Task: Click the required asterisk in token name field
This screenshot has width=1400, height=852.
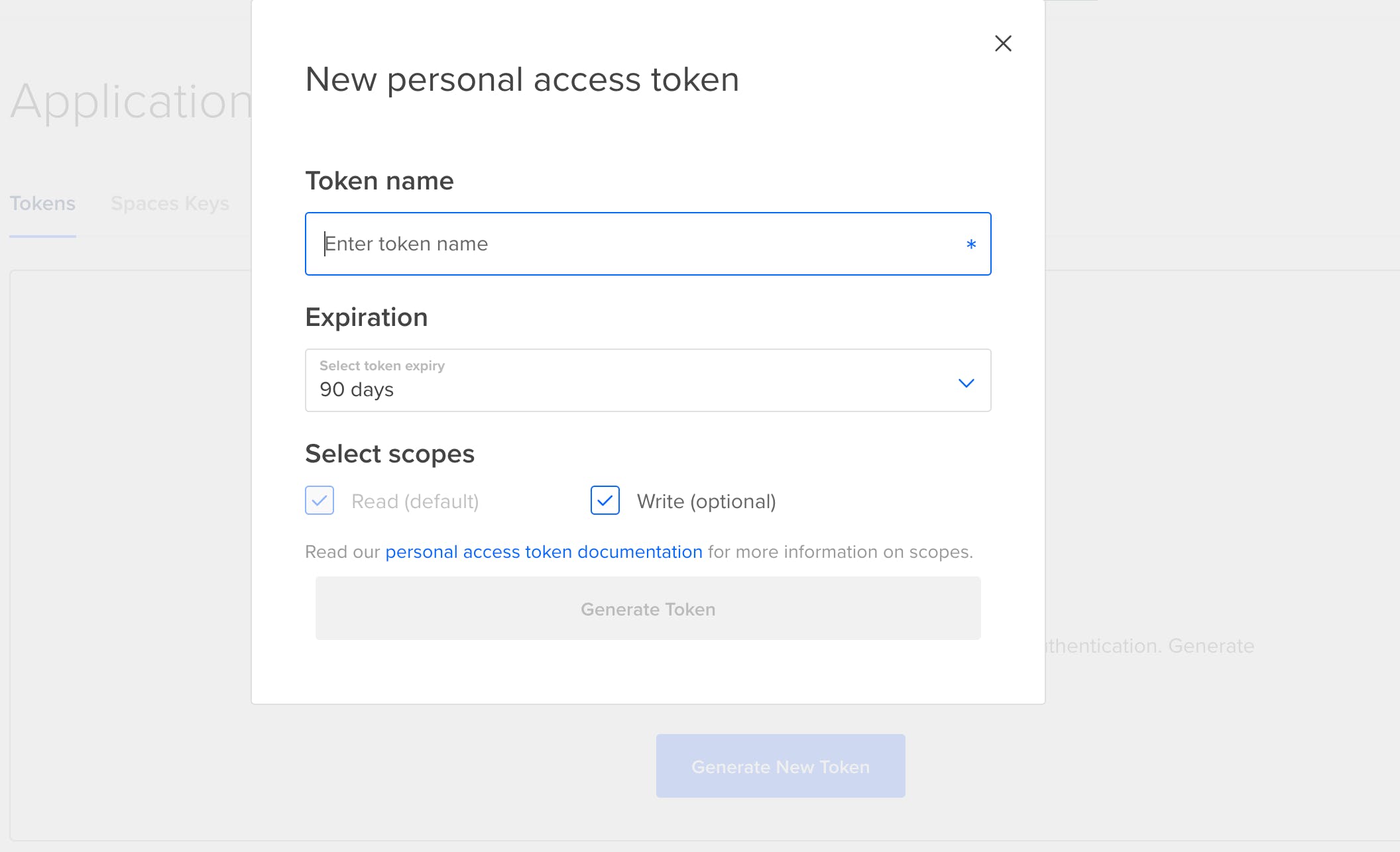Action: coord(971,244)
